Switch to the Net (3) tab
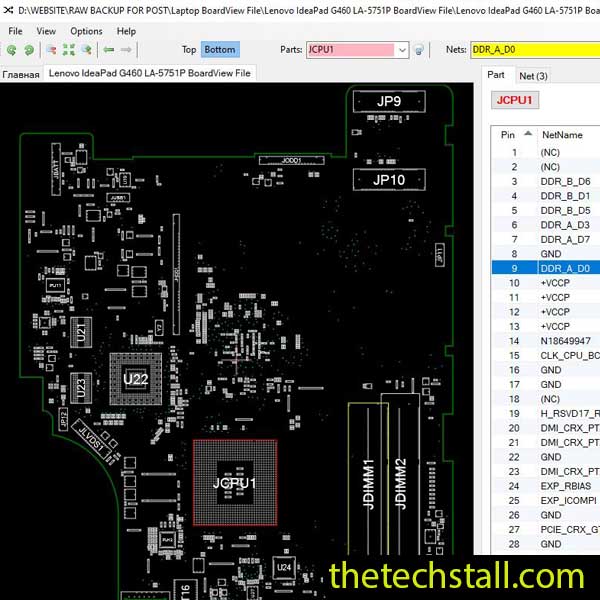The image size is (600, 600). 532,75
